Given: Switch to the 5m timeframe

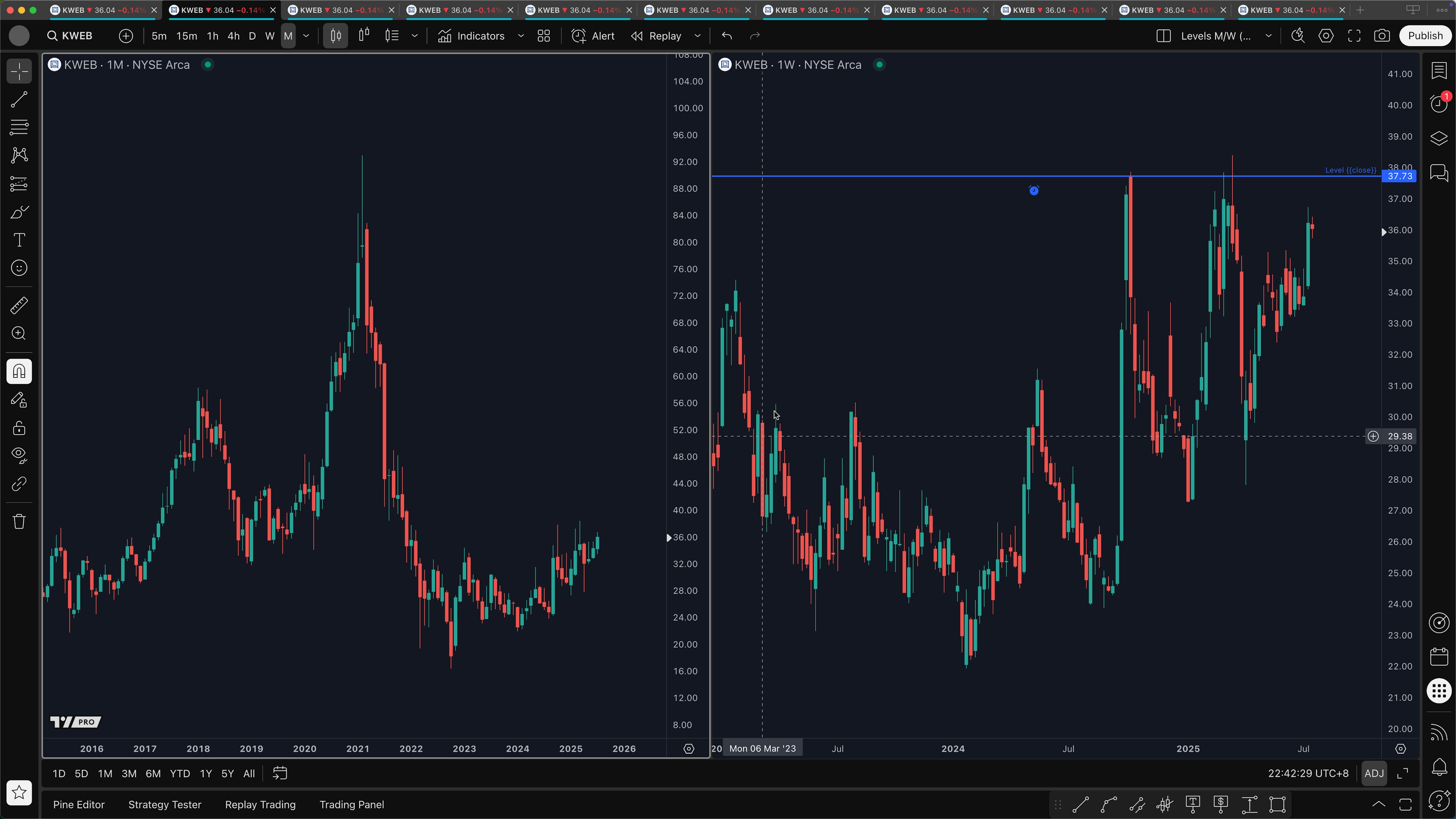Looking at the screenshot, I should (x=159, y=36).
